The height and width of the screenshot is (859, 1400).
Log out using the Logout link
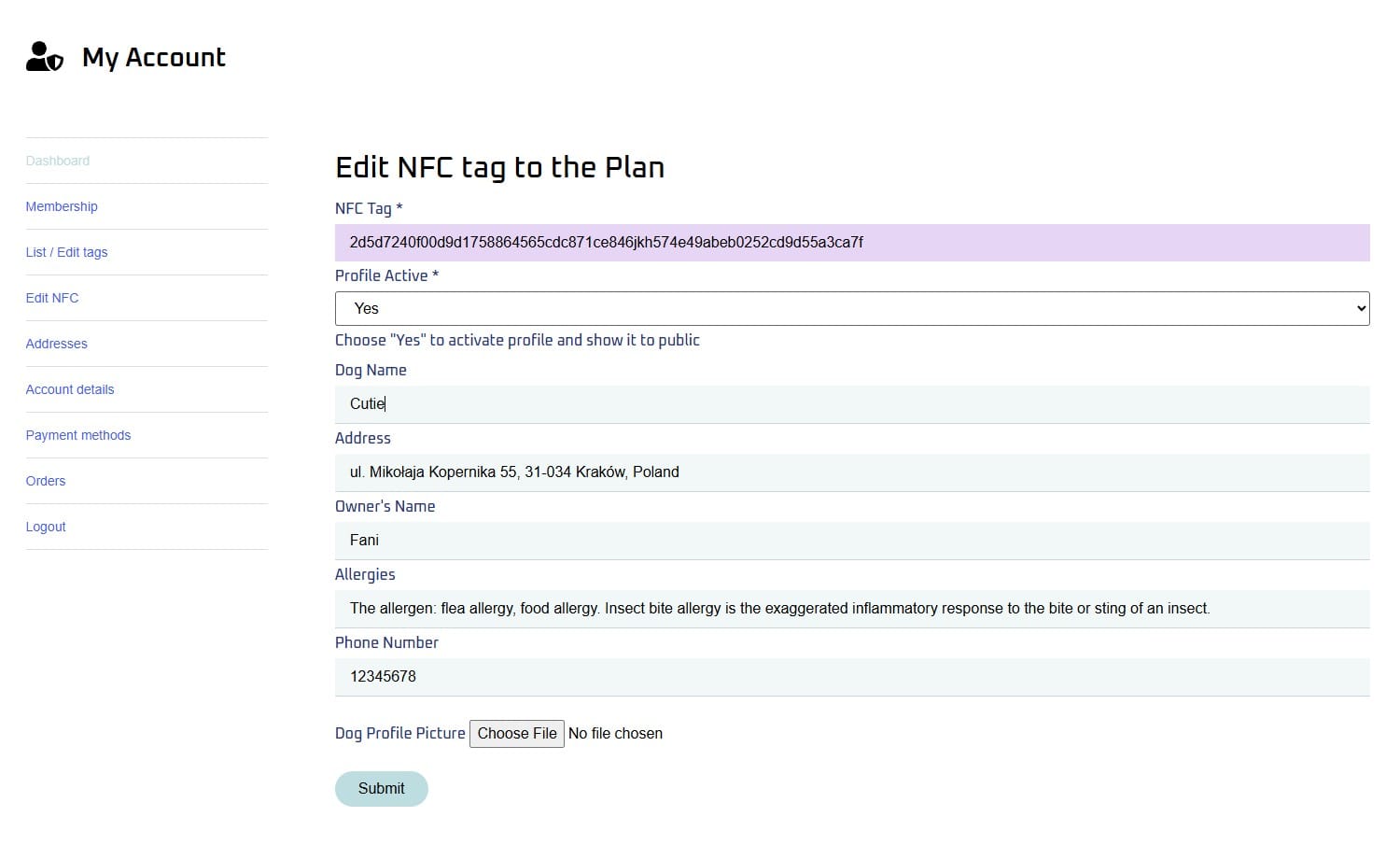point(46,527)
